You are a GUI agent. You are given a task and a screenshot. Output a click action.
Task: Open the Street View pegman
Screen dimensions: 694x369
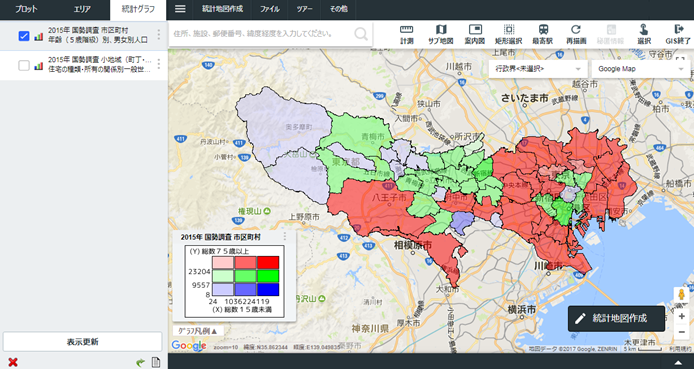pos(682,295)
